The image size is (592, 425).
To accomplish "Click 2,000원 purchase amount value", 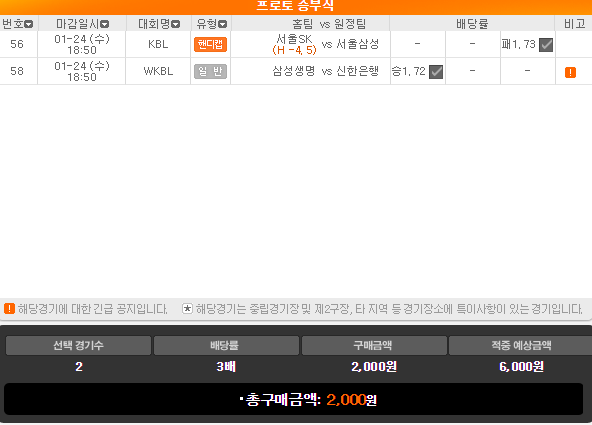I will (374, 367).
